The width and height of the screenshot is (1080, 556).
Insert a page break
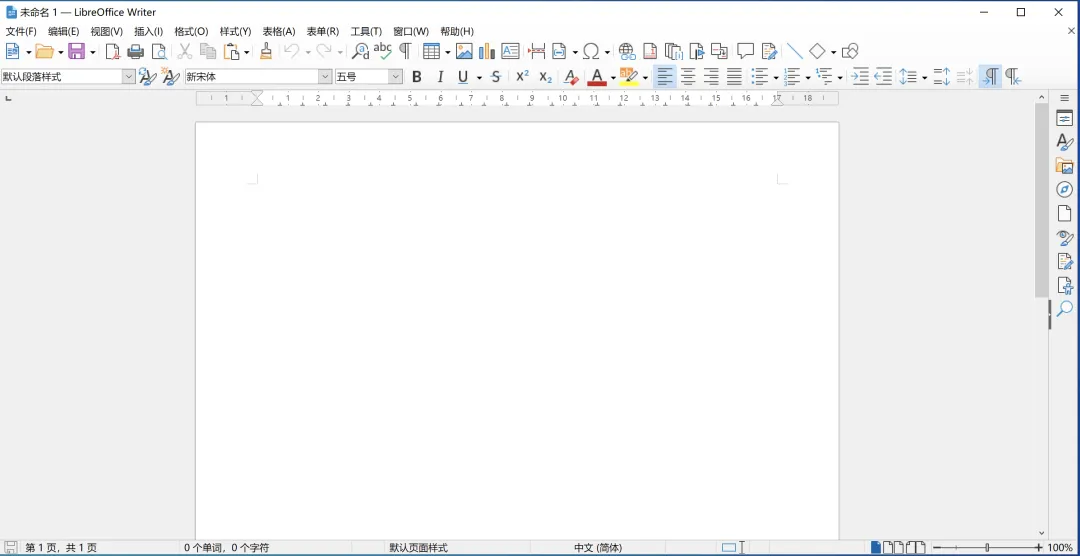pyautogui.click(x=537, y=51)
